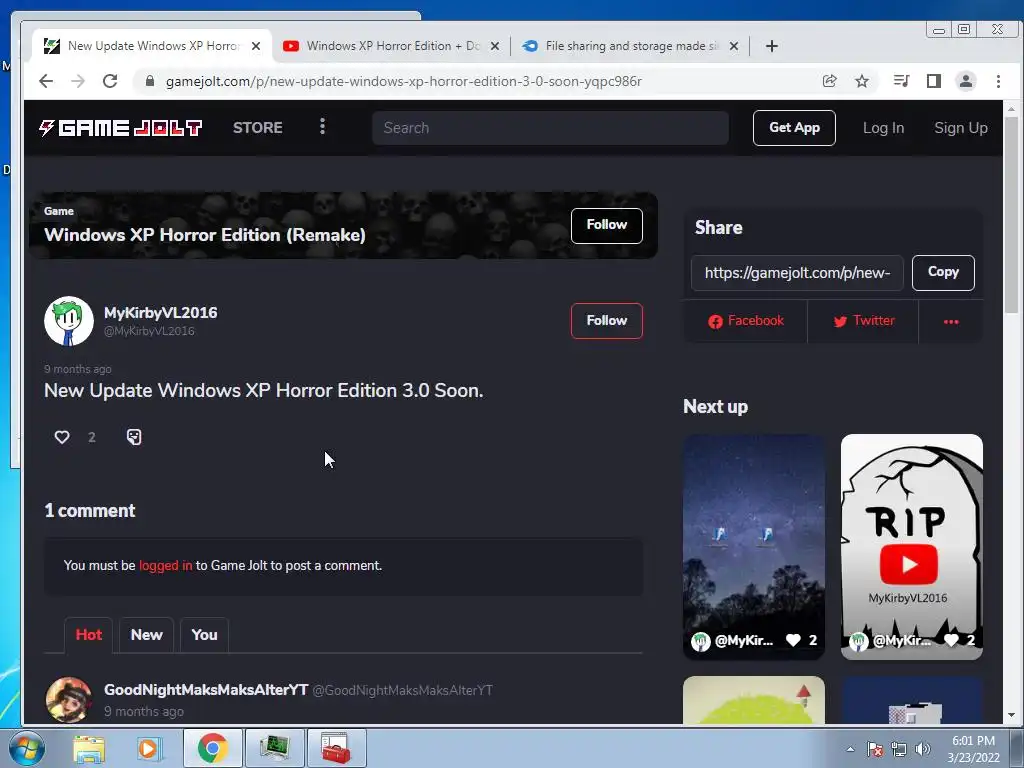The width and height of the screenshot is (1024, 768).
Task: Click the browser forward arrow
Action: click(x=78, y=81)
